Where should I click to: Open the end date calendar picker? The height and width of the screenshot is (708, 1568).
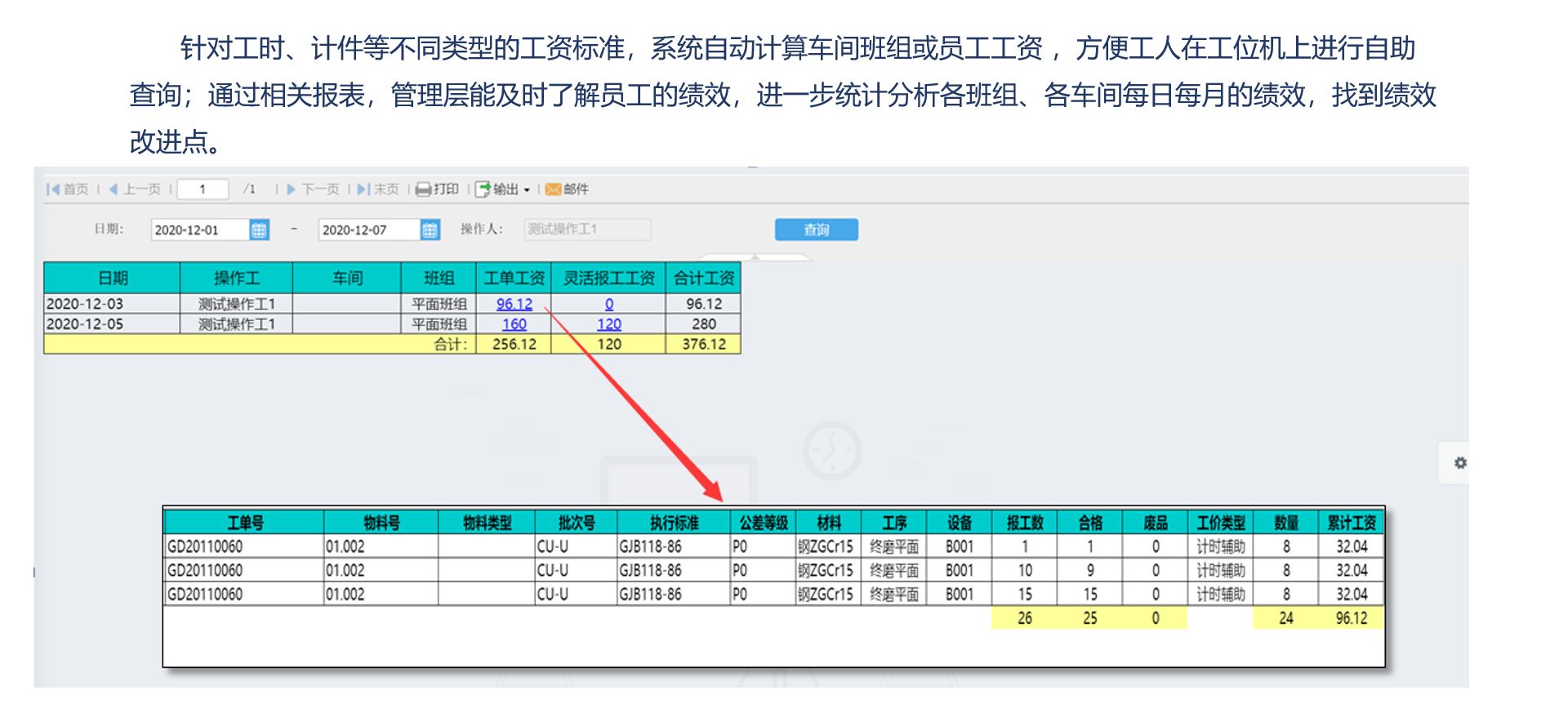click(430, 230)
